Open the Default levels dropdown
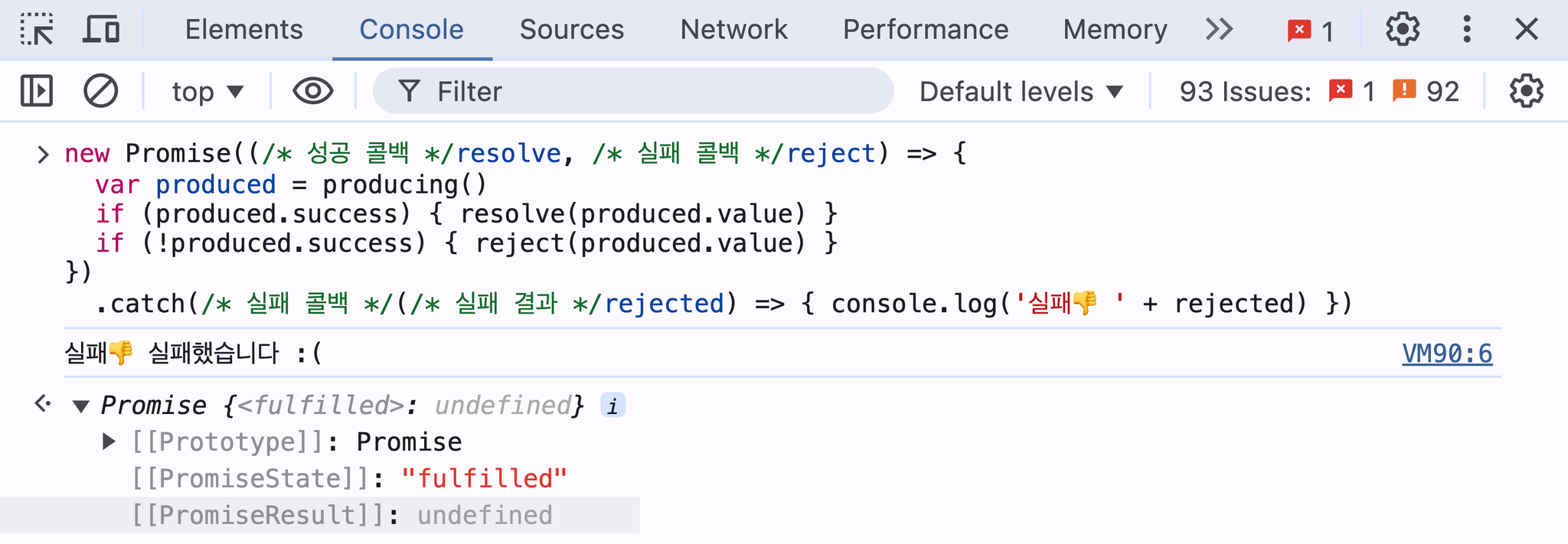The height and width of the screenshot is (544, 1568). coord(1021,92)
